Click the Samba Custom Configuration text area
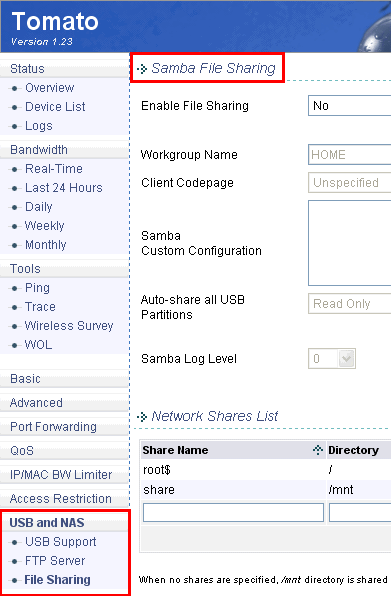The image size is (391, 596). (350, 243)
